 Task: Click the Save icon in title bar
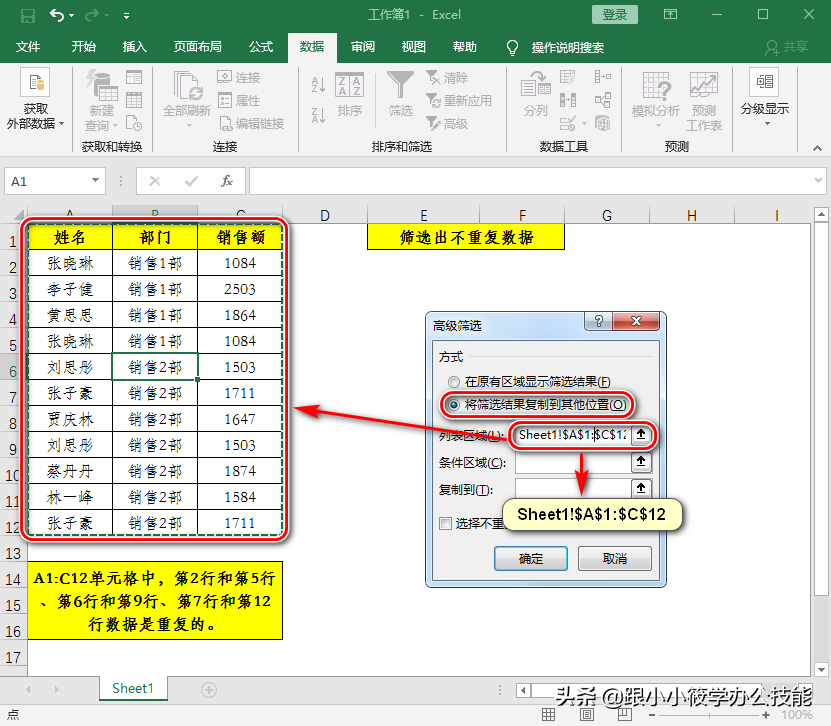tap(28, 15)
